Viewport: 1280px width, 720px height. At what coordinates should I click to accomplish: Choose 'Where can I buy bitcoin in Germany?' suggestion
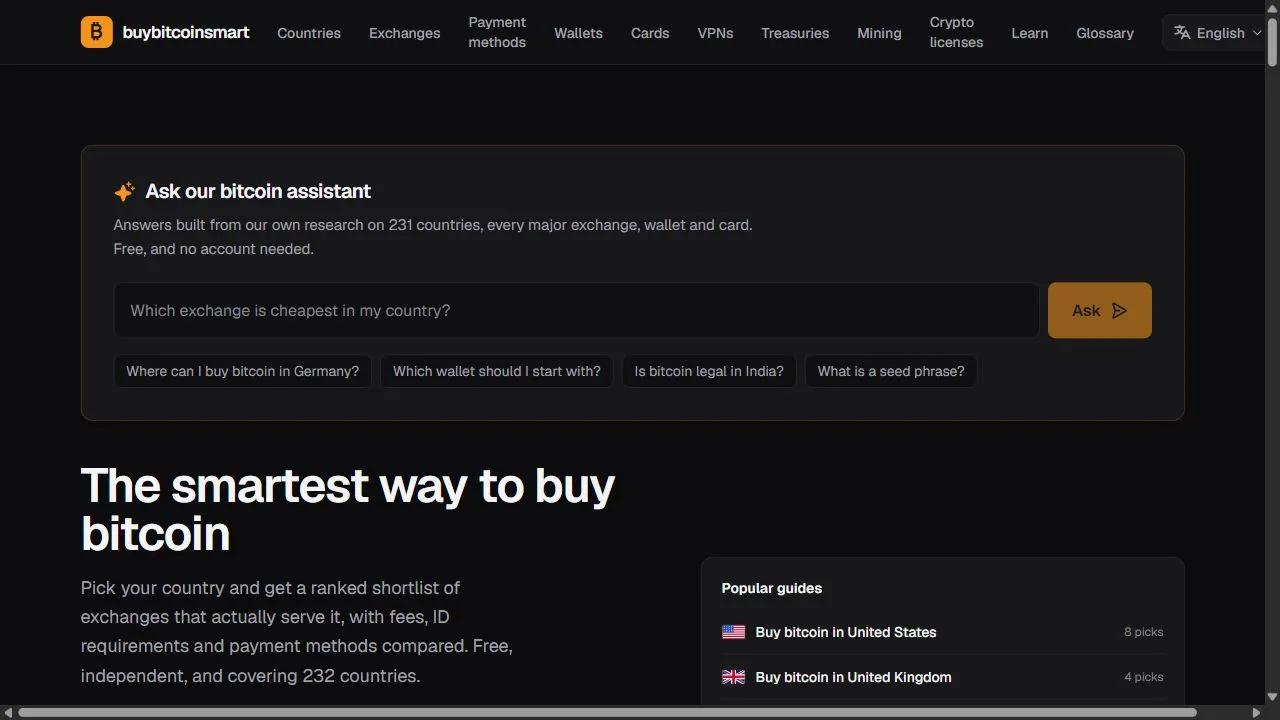click(x=243, y=371)
